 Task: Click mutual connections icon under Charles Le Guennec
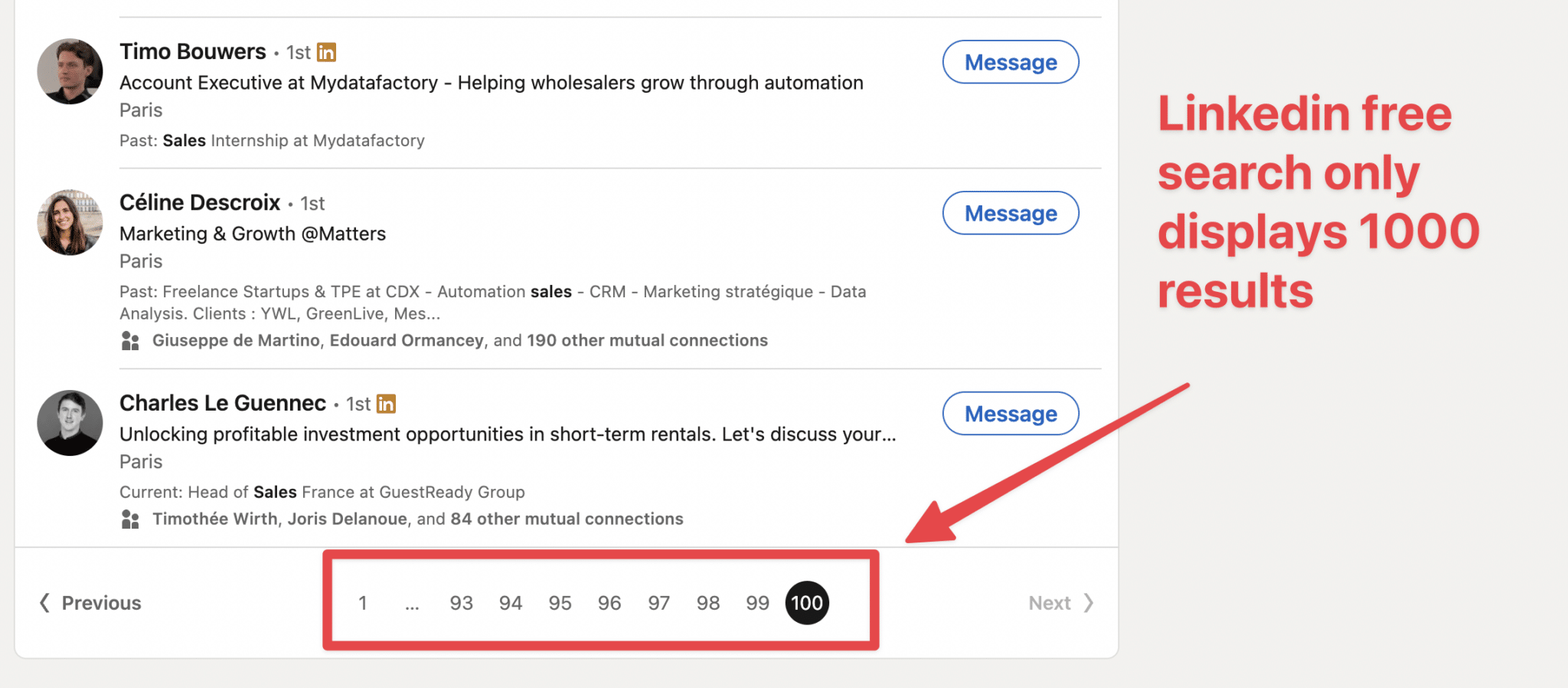[129, 519]
